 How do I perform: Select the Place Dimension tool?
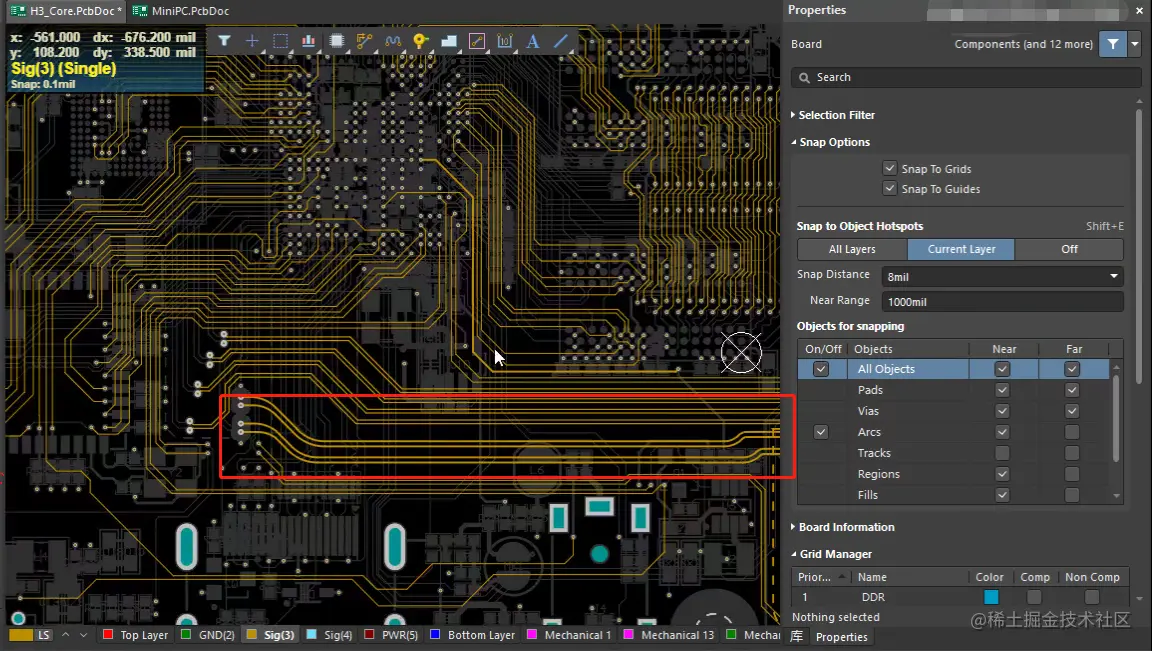(x=505, y=41)
